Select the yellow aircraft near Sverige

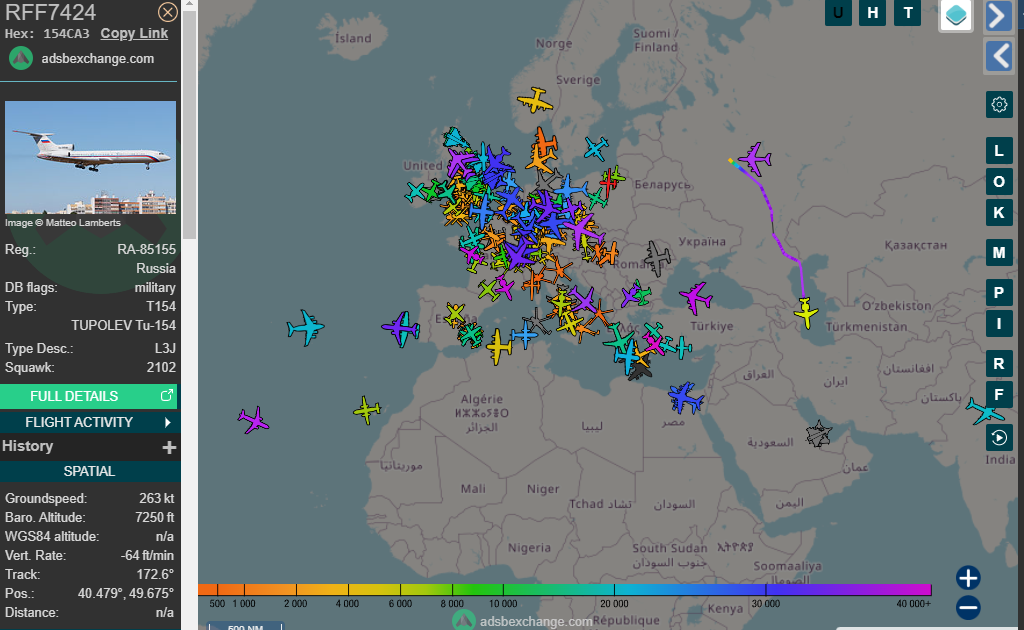[536, 101]
